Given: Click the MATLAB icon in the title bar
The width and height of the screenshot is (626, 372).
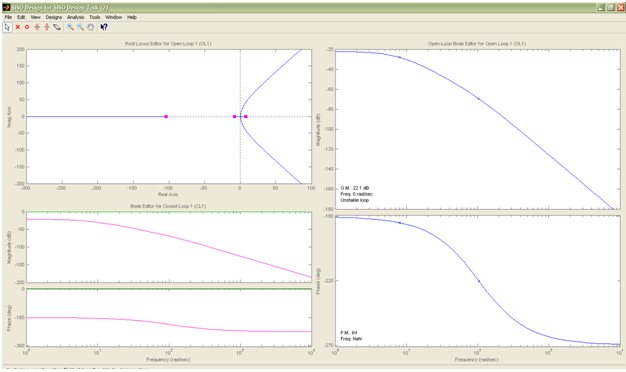Looking at the screenshot, I should click(6, 7).
